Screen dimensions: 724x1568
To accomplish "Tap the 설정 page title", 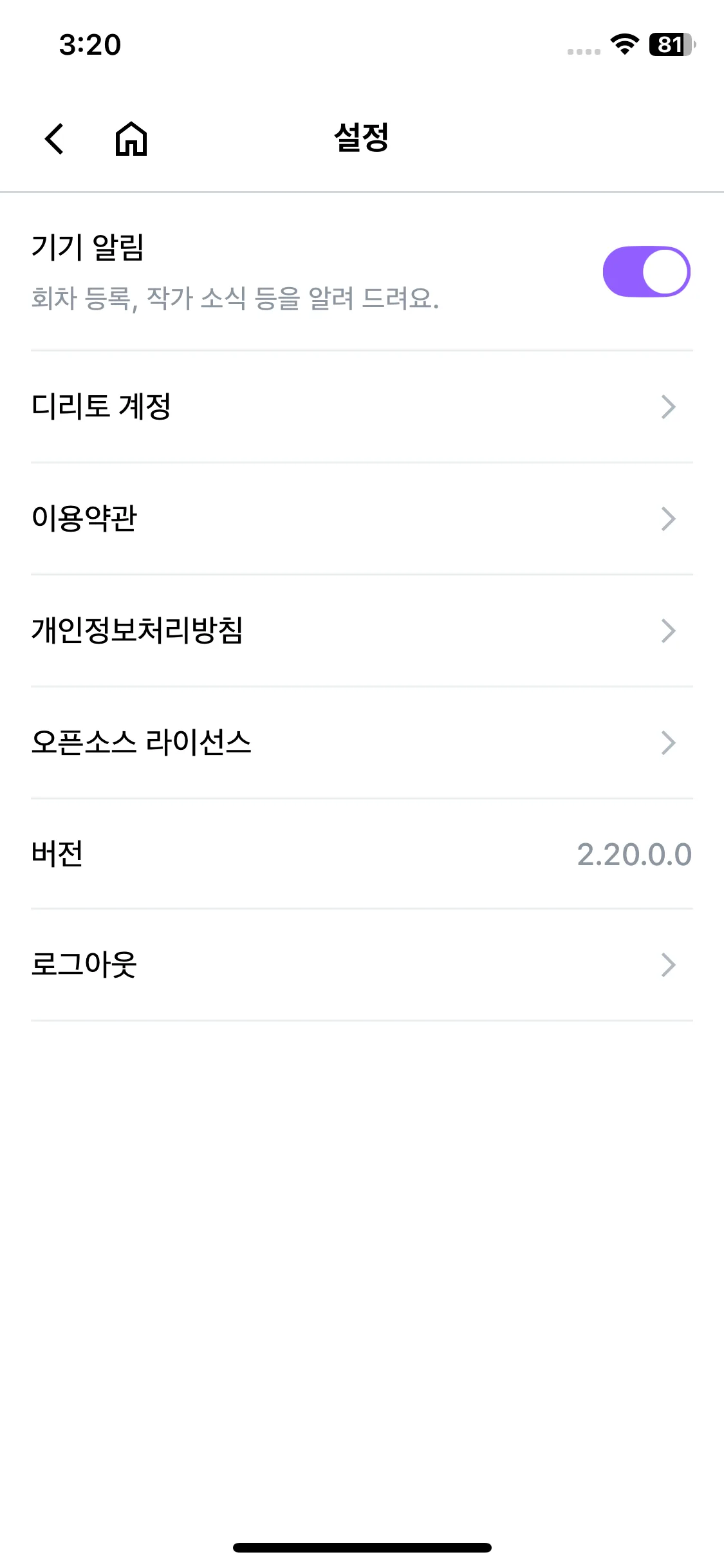I will (x=362, y=138).
